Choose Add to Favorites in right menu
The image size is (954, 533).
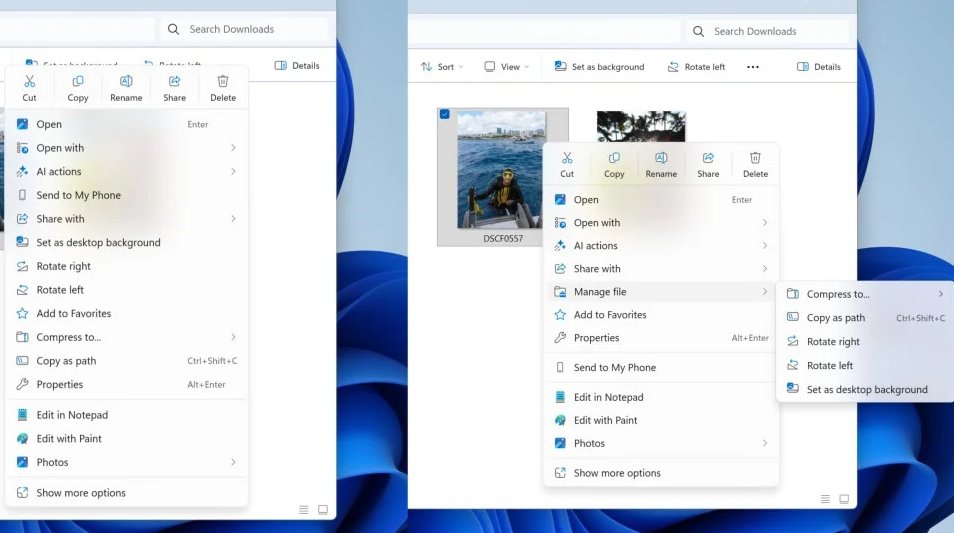(661, 315)
